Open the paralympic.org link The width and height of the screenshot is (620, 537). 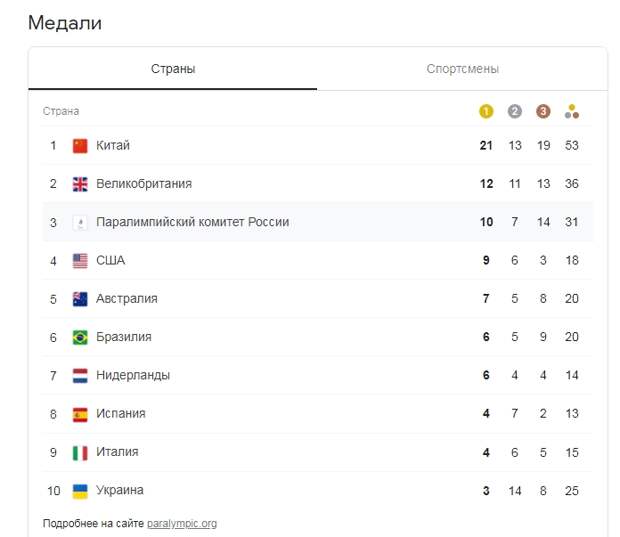(182, 524)
